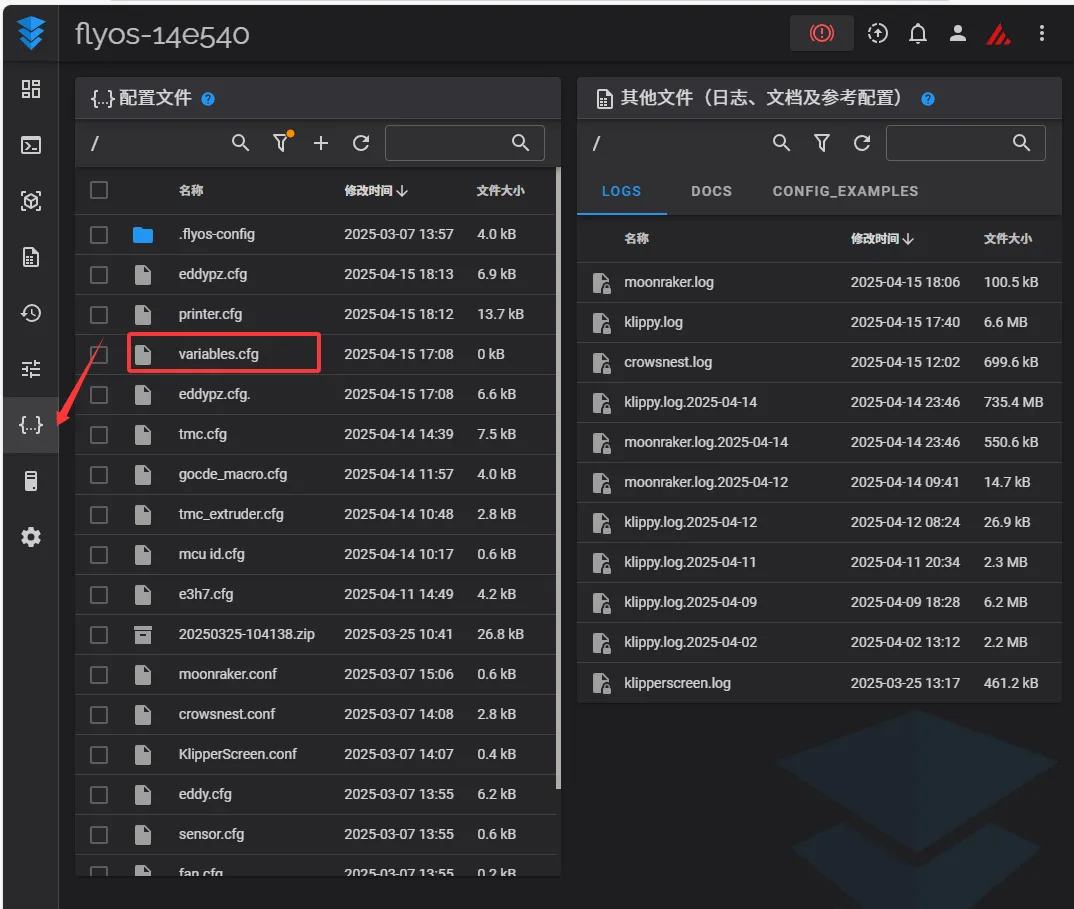1074x909 pixels.
Task: Tick the checkbox for moonraker.conf
Action: click(99, 674)
